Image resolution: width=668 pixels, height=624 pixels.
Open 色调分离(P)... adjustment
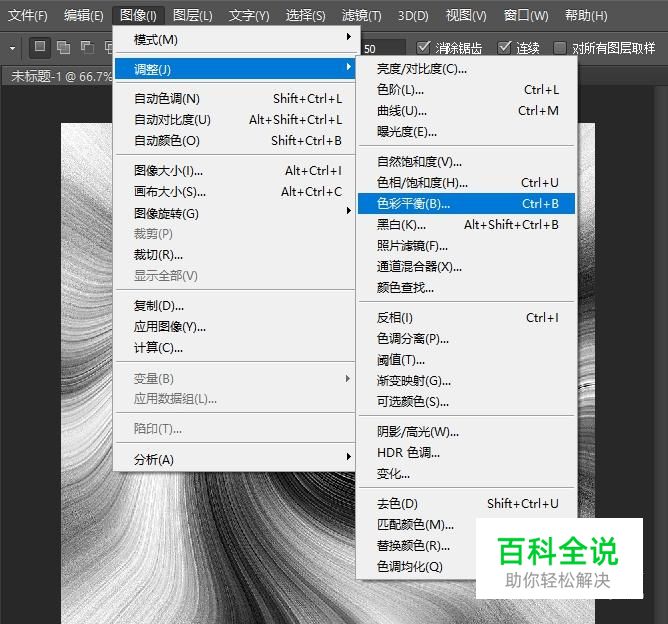point(466,339)
